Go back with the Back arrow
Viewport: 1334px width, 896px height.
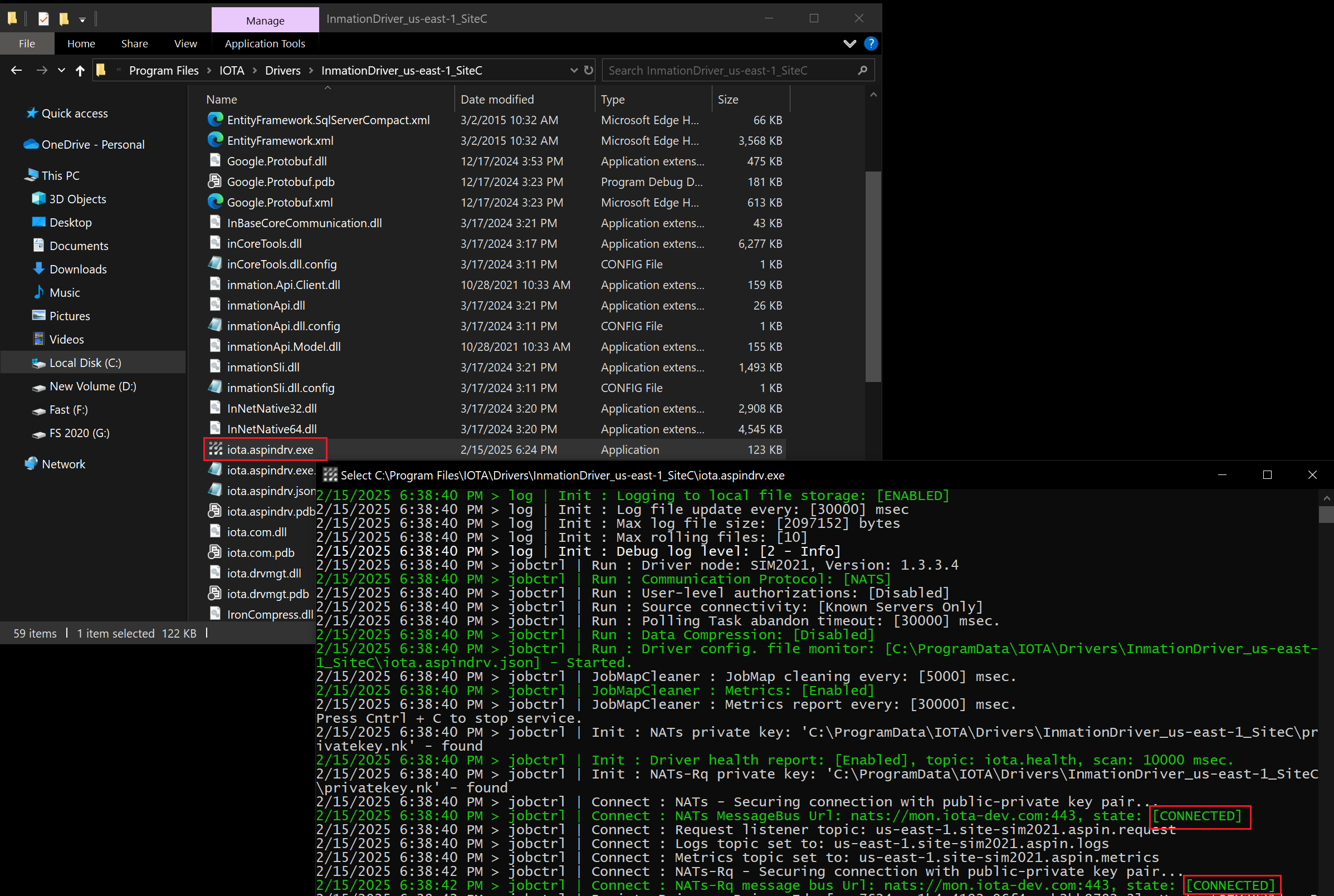point(17,70)
